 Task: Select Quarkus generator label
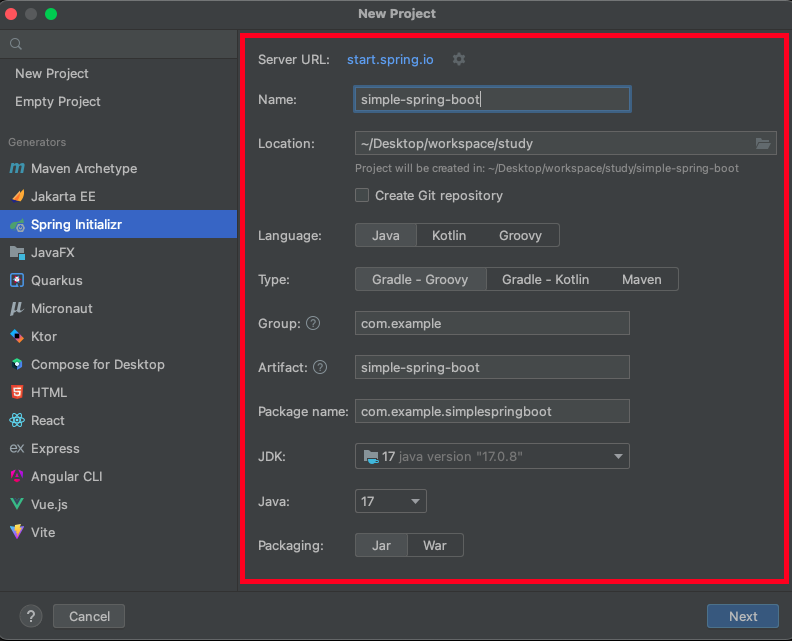pyautogui.click(x=57, y=280)
